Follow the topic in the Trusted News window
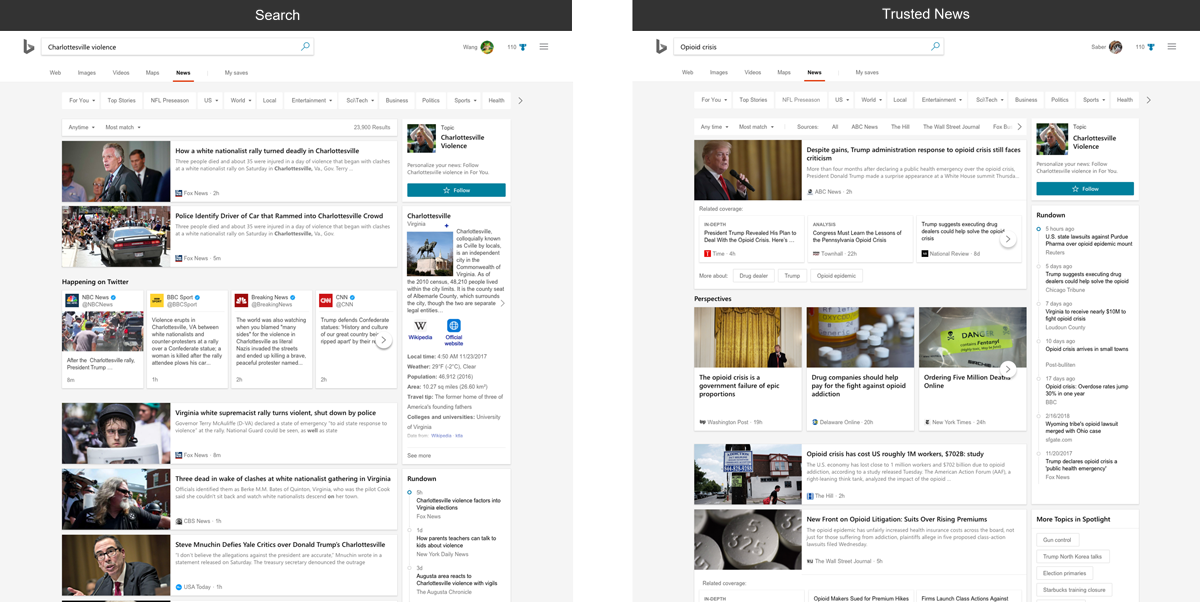This screenshot has width=1200, height=602. point(1085,188)
